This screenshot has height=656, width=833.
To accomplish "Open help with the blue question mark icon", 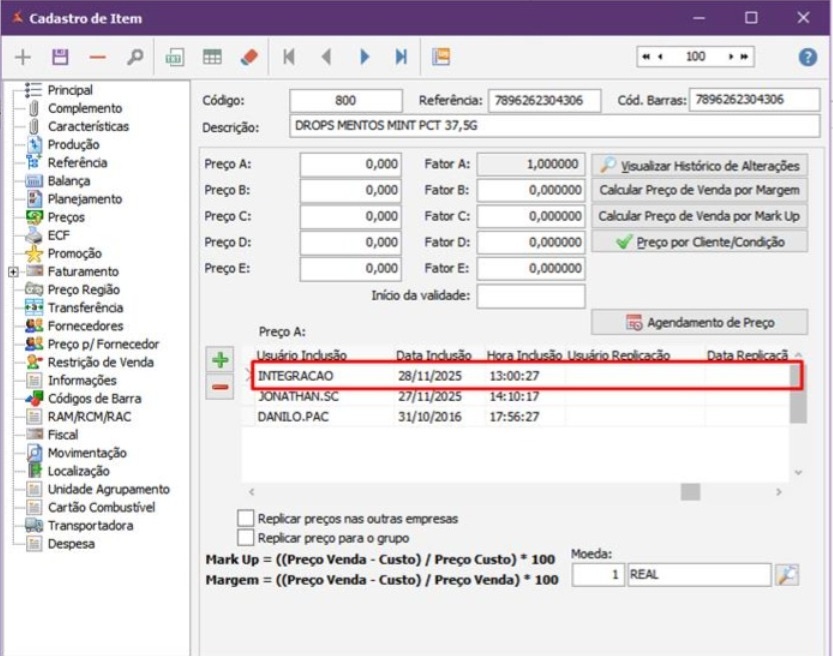I will 808,57.
